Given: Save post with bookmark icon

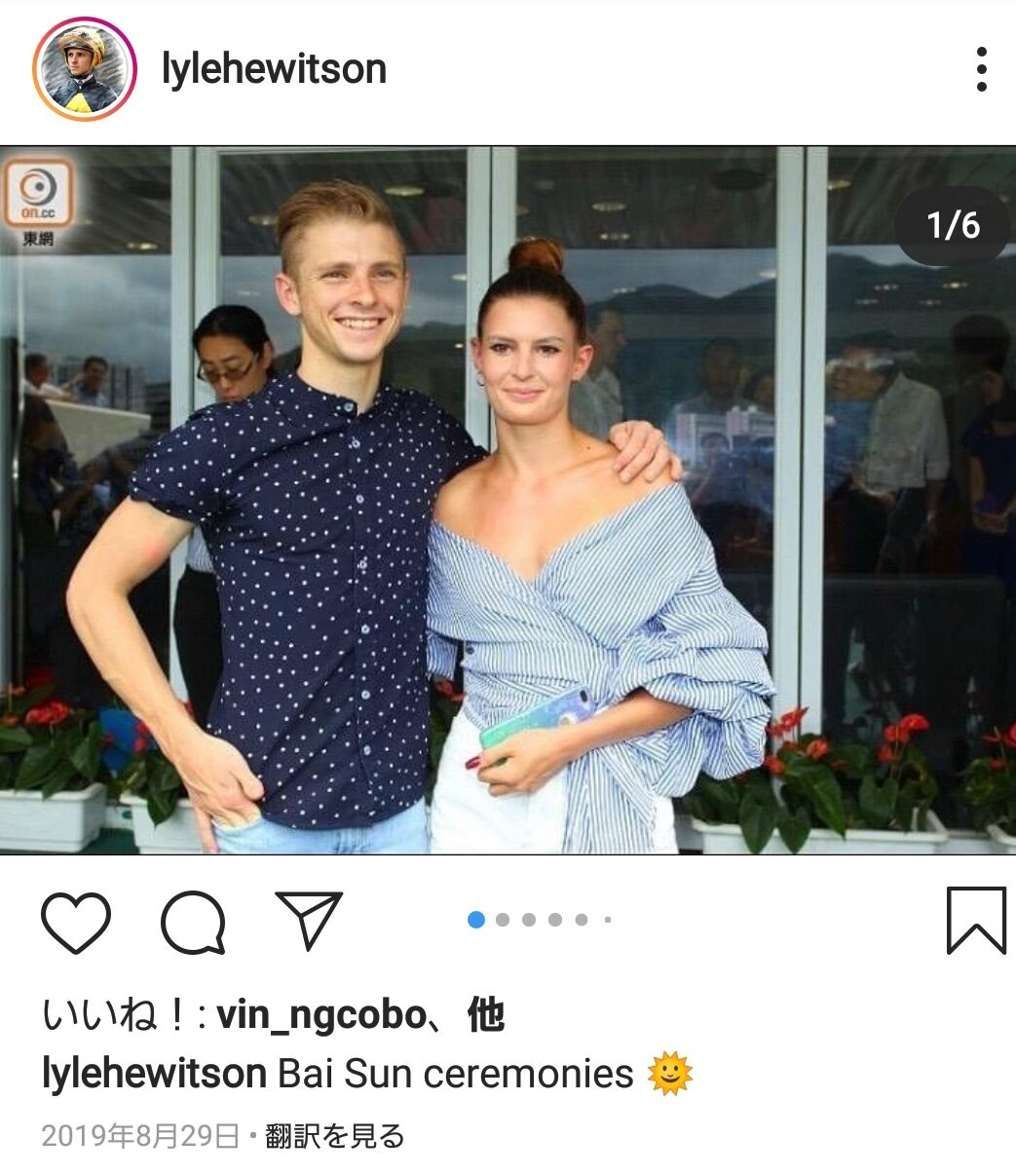Looking at the screenshot, I should point(976,921).
